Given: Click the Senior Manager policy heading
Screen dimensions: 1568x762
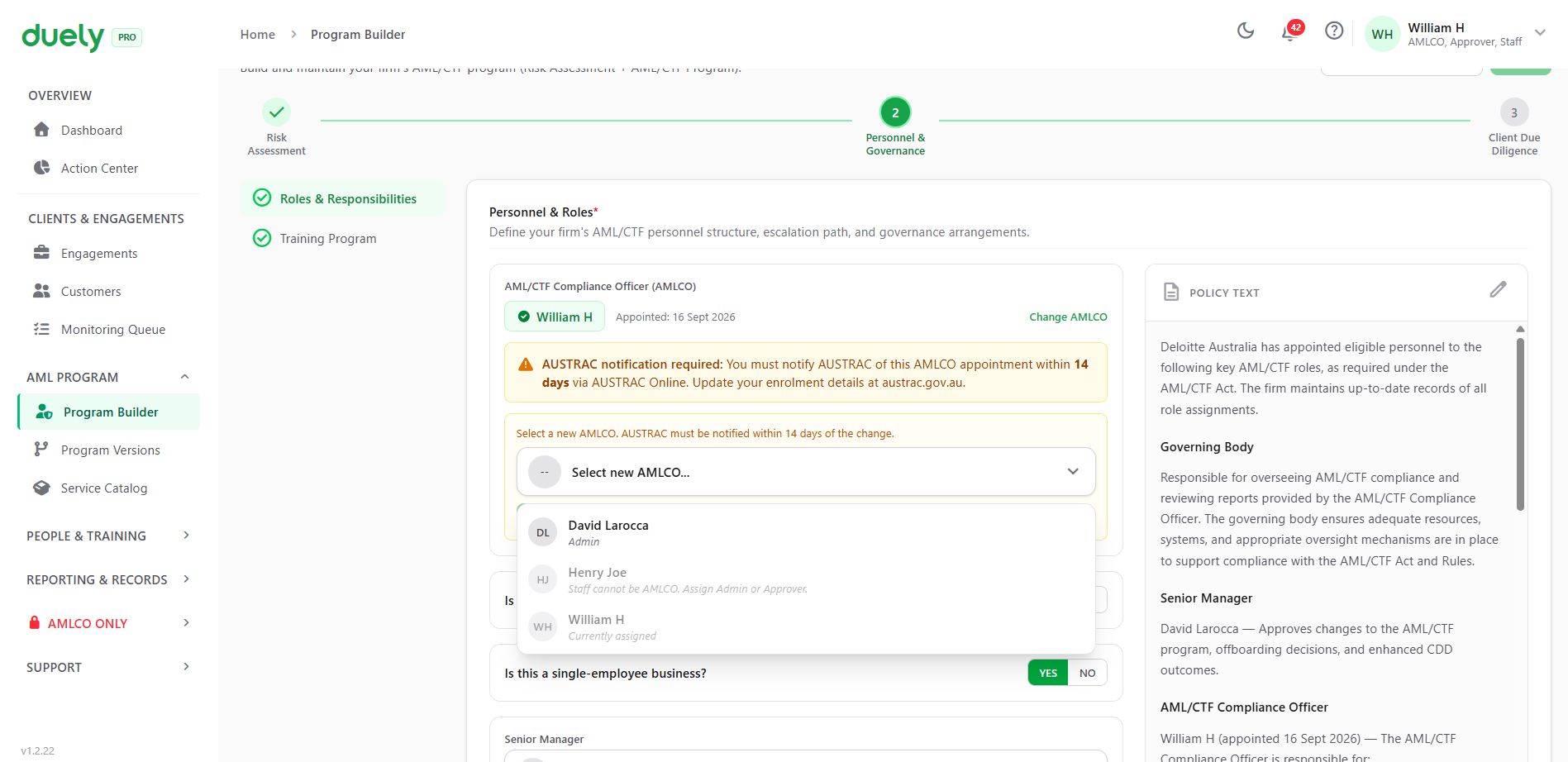Looking at the screenshot, I should pos(1206,598).
